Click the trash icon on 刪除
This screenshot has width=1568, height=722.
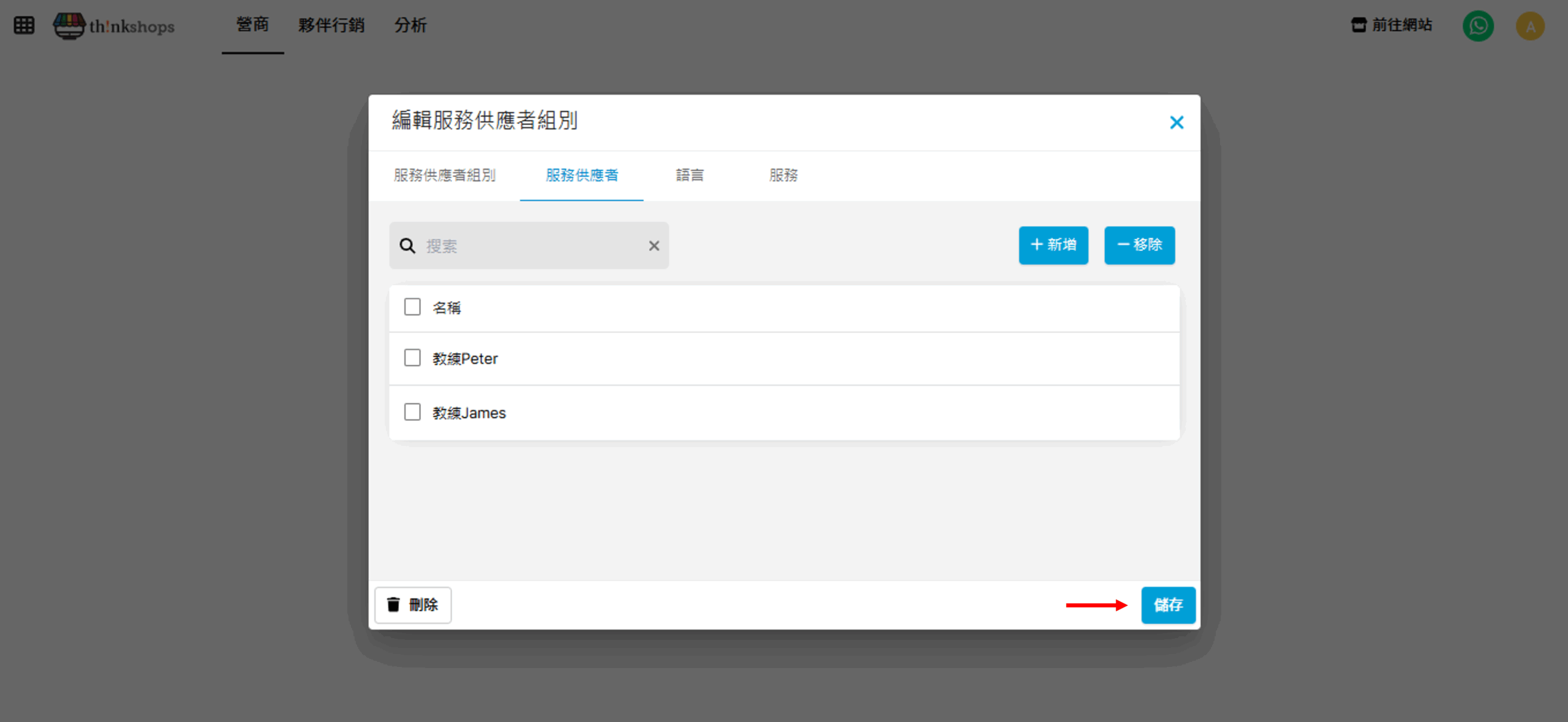tap(393, 604)
